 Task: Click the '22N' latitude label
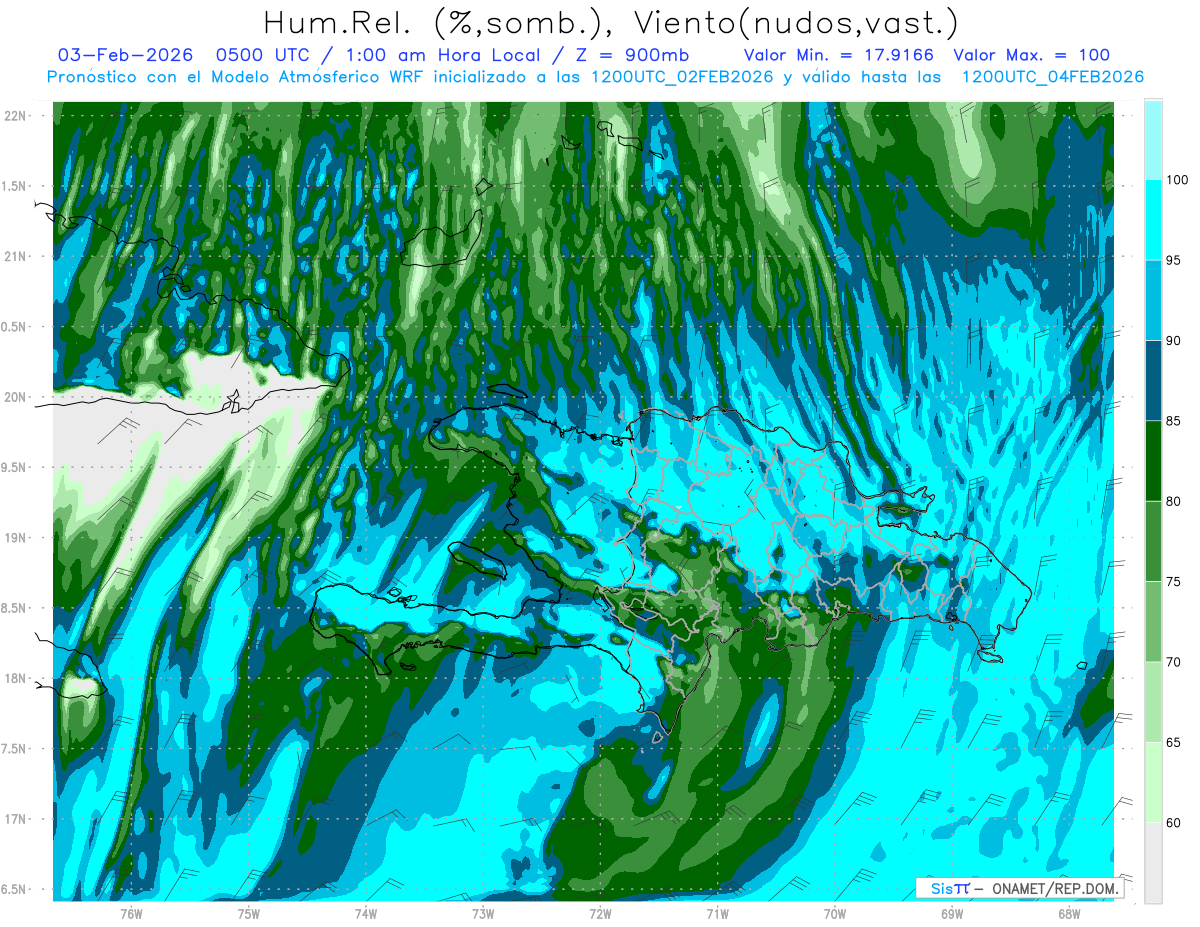tap(17, 116)
